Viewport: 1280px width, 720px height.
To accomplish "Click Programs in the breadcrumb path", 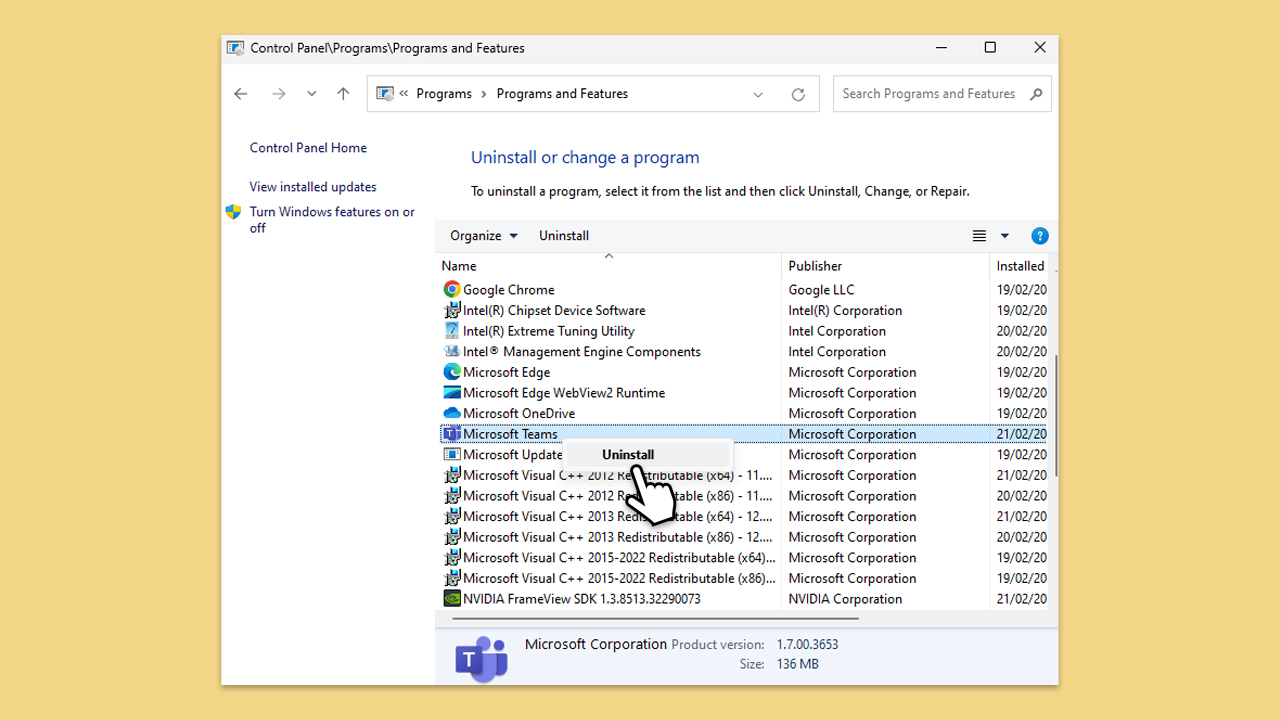I will [444, 94].
